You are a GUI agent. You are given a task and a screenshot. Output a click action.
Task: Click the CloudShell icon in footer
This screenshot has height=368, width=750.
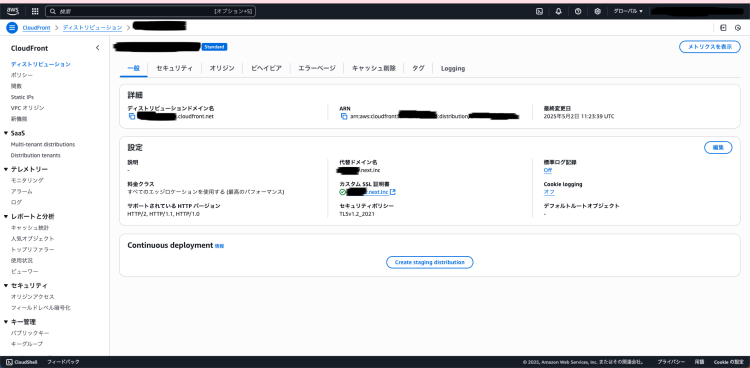(x=9, y=362)
